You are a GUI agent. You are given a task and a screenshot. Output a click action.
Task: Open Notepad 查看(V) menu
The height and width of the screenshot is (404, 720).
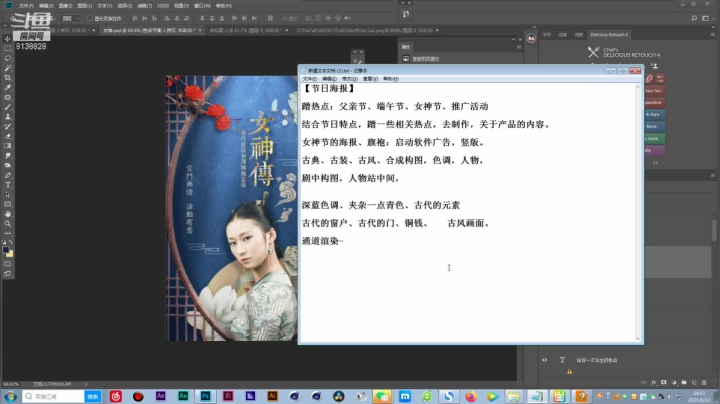(370, 79)
